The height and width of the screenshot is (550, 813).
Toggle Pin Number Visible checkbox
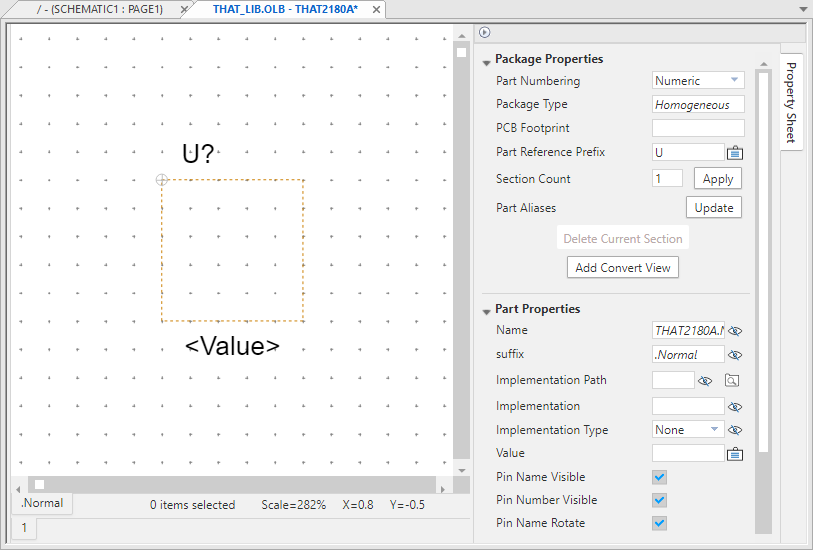click(x=659, y=500)
